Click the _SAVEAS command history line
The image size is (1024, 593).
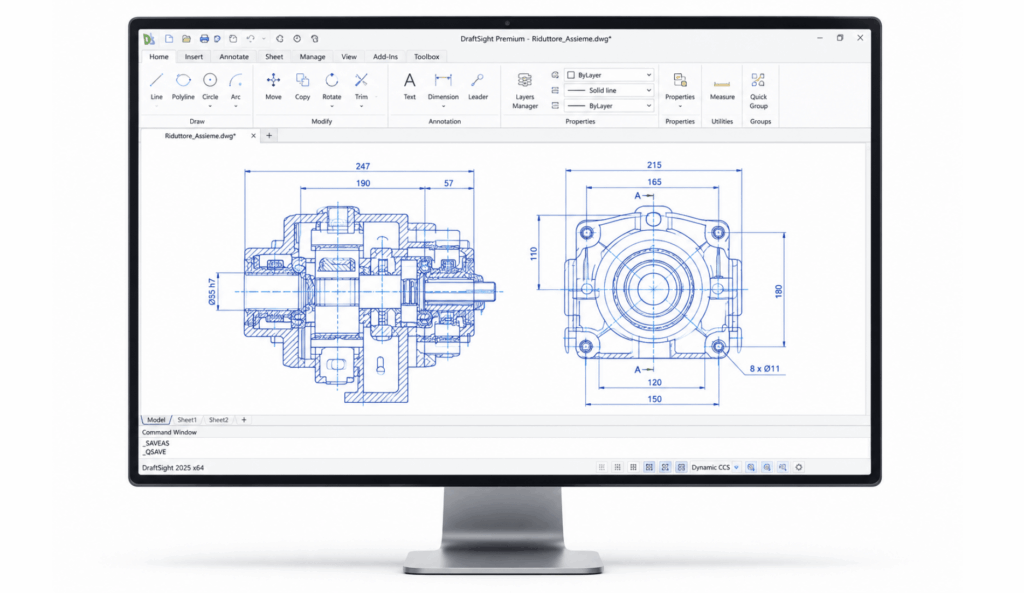pyautogui.click(x=157, y=443)
